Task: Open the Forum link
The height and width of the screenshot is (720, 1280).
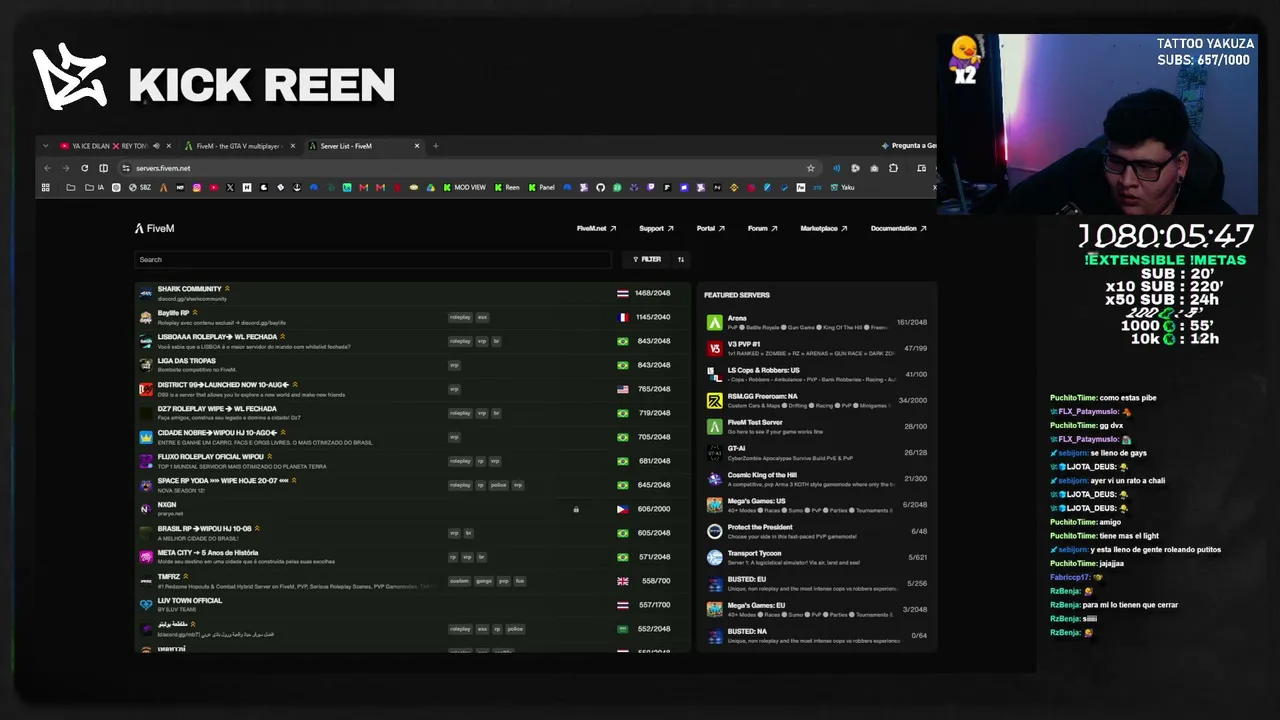Action: tap(762, 228)
